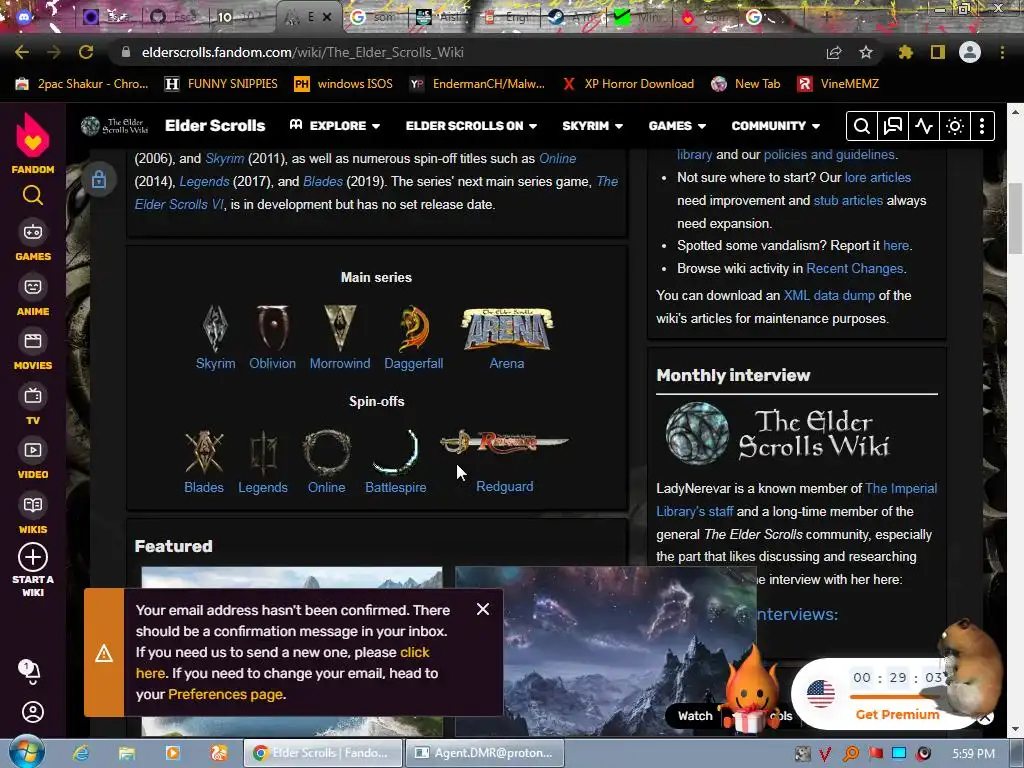Open the Online ouroboros logo
The height and width of the screenshot is (768, 1024).
tap(327, 452)
